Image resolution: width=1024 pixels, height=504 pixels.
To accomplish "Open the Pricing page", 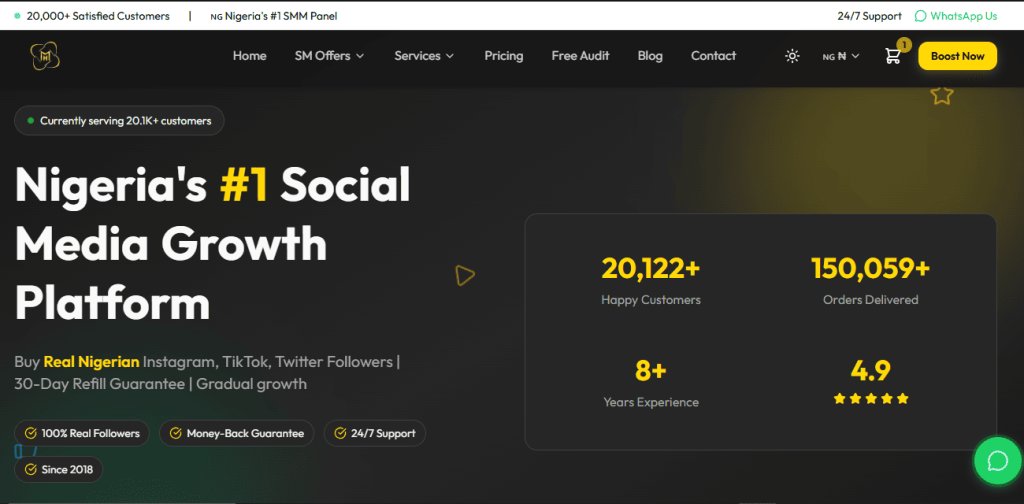I will tap(504, 56).
